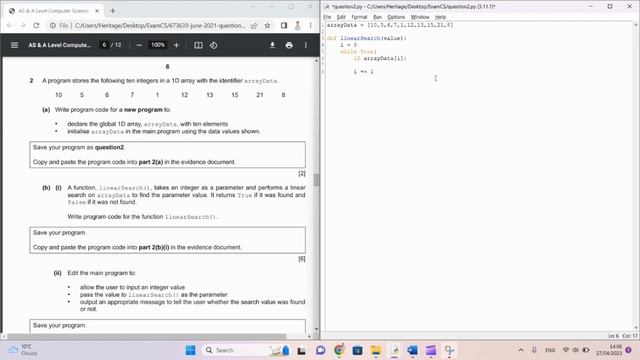
Task: Open the weather widget showing Cloudy
Action: [24, 350]
